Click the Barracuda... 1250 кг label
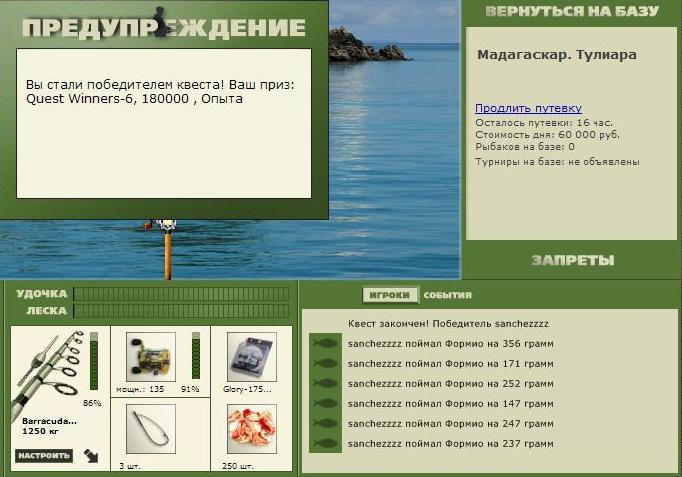Screen dimensions: 682x477 click(49, 426)
